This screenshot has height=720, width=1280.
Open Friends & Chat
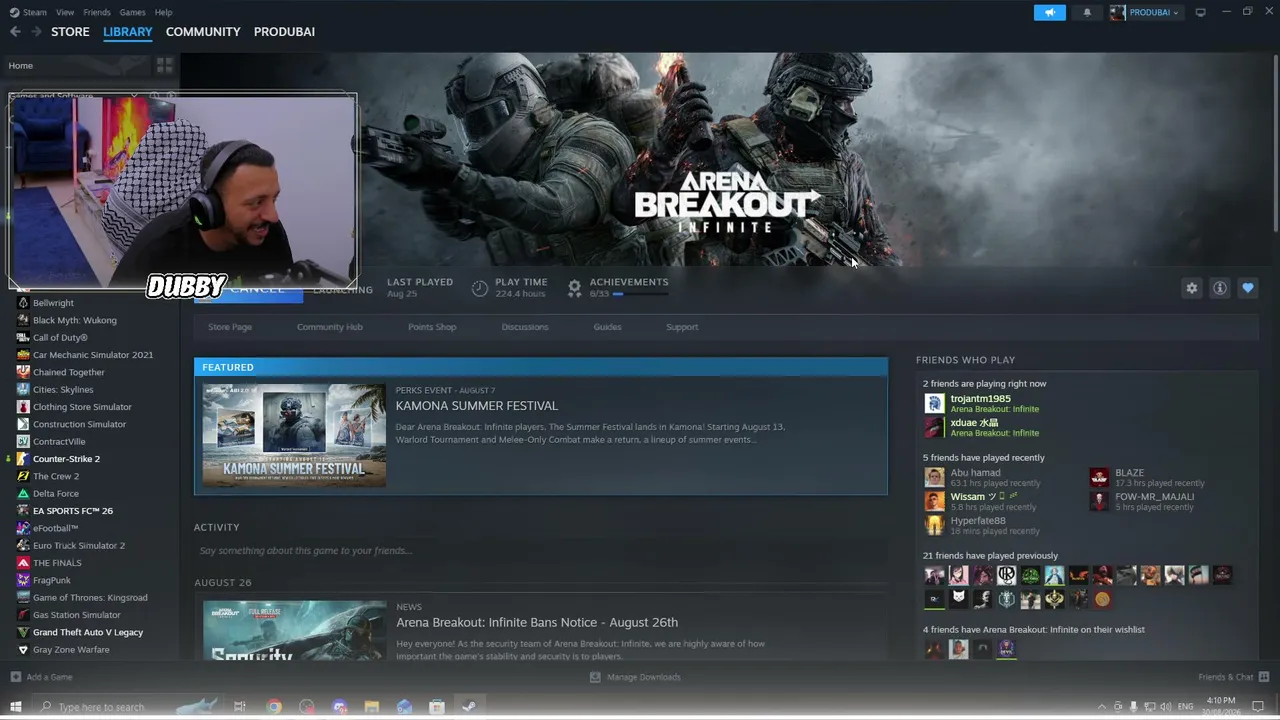(1232, 677)
